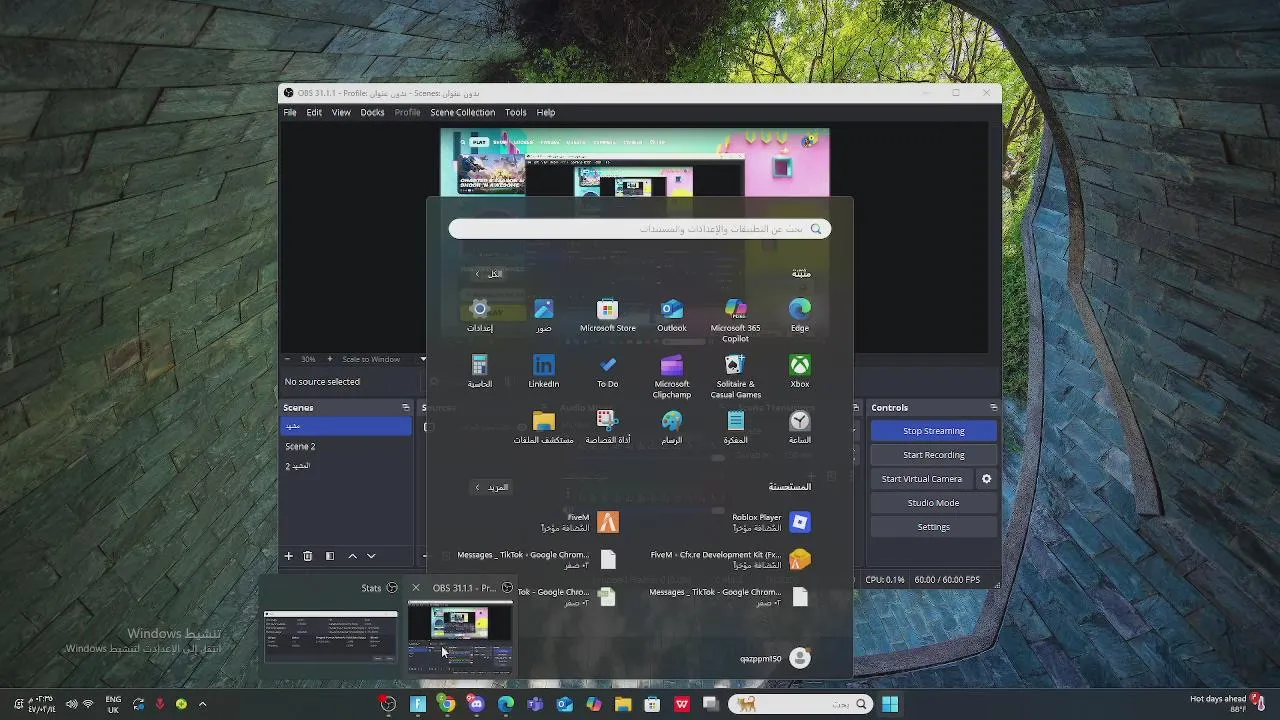Open the Edit menu in OBS

[x=314, y=112]
